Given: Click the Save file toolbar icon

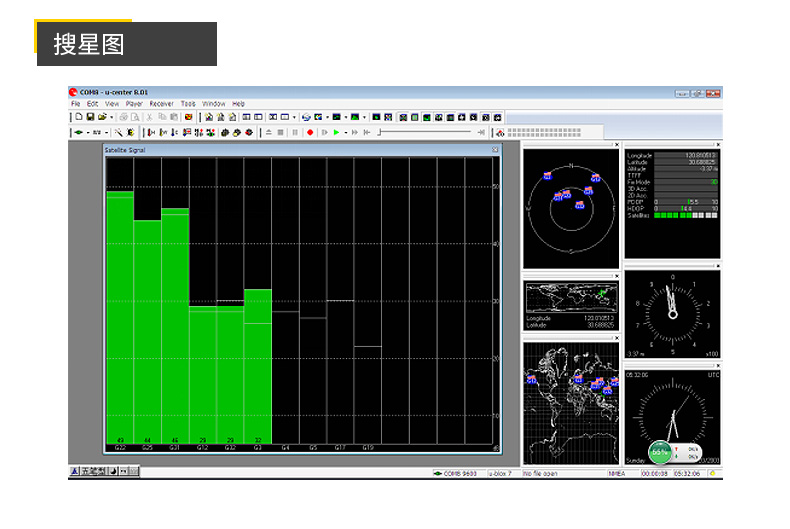Looking at the screenshot, I should [x=89, y=117].
